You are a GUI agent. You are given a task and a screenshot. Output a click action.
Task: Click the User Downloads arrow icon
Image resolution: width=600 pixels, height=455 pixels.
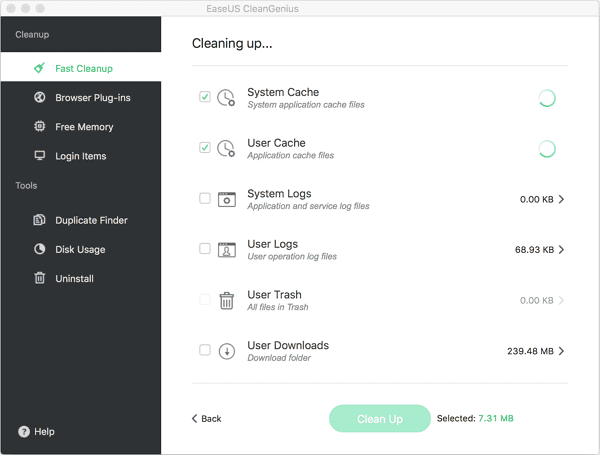(227, 351)
